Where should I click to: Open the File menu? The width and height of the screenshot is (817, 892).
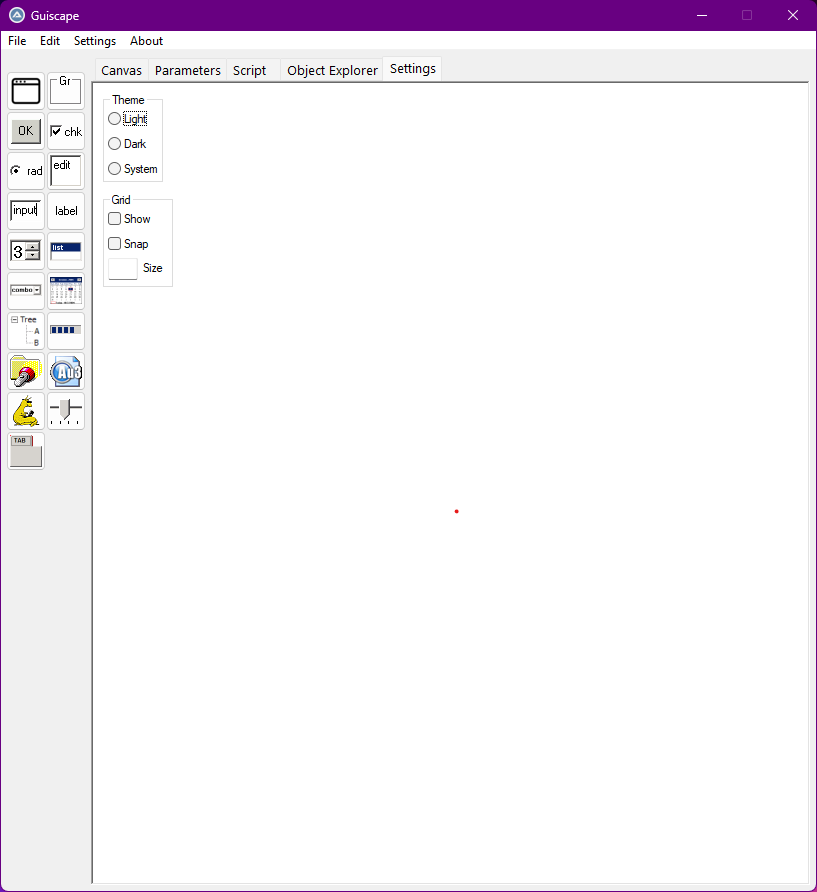pyautogui.click(x=17, y=41)
